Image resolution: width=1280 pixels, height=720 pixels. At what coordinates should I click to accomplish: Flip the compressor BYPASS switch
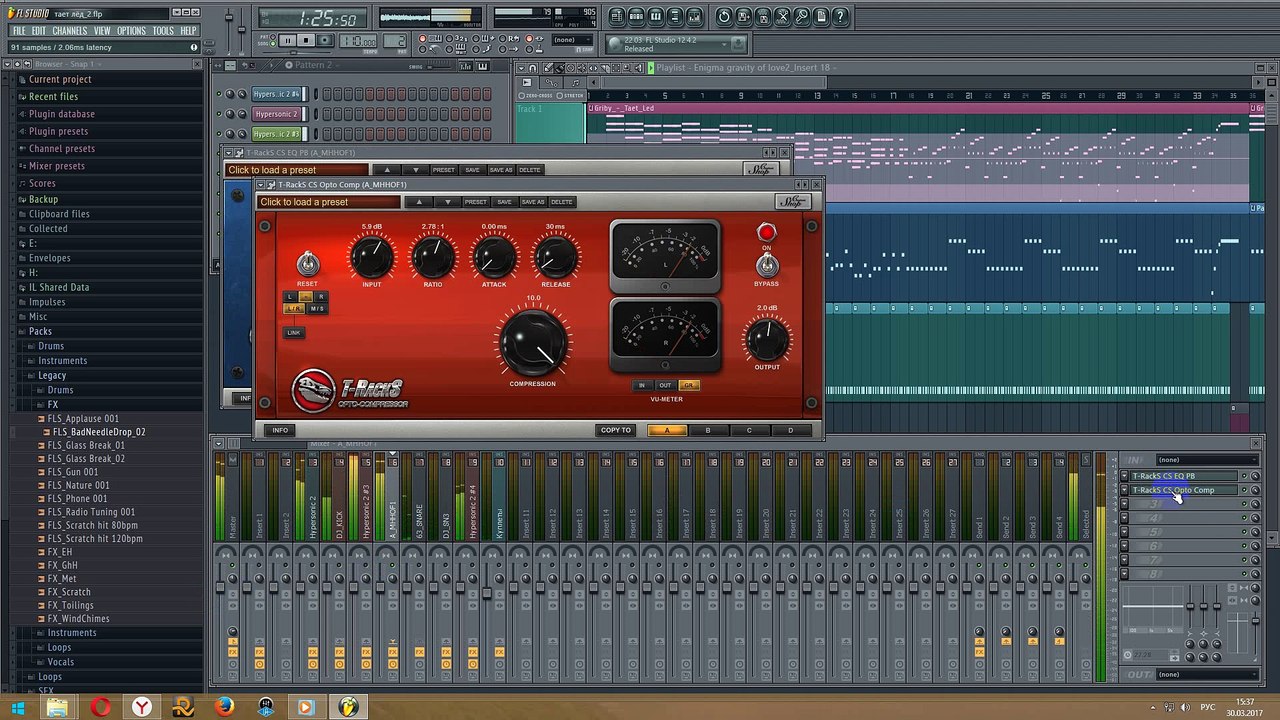pos(766,265)
